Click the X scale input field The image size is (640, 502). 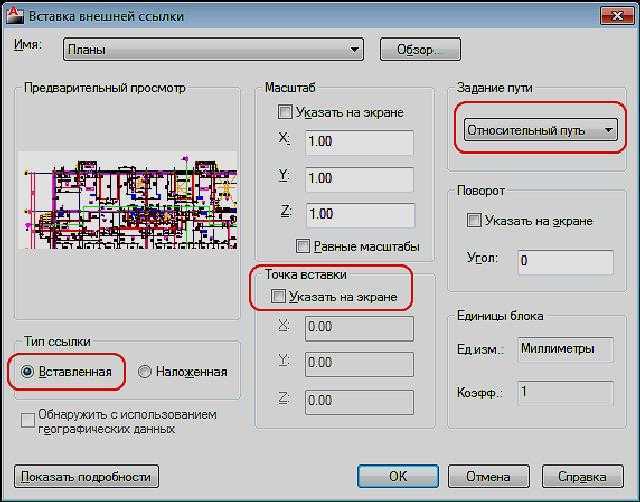tap(359, 142)
